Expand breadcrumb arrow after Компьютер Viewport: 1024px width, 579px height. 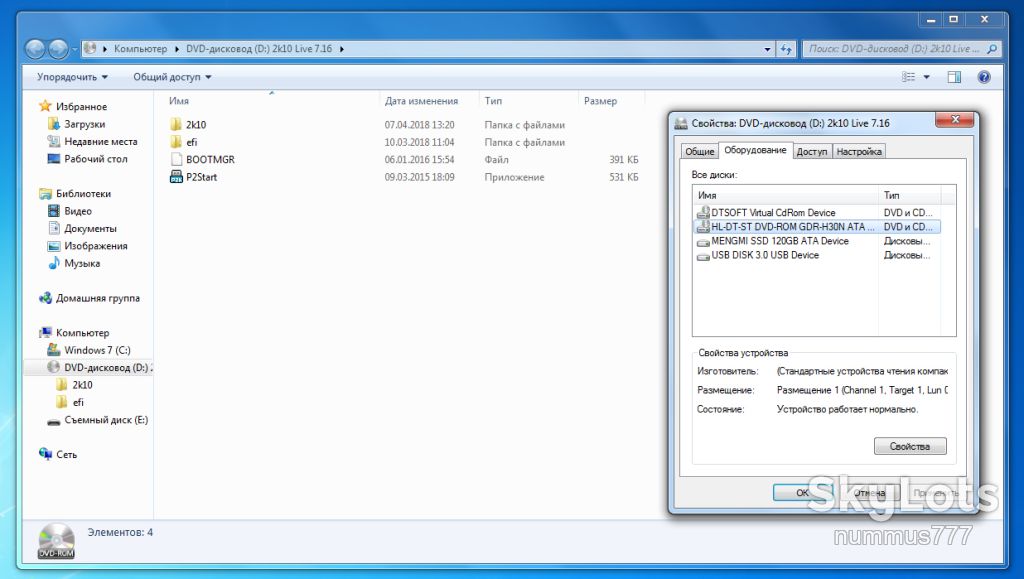pos(176,49)
